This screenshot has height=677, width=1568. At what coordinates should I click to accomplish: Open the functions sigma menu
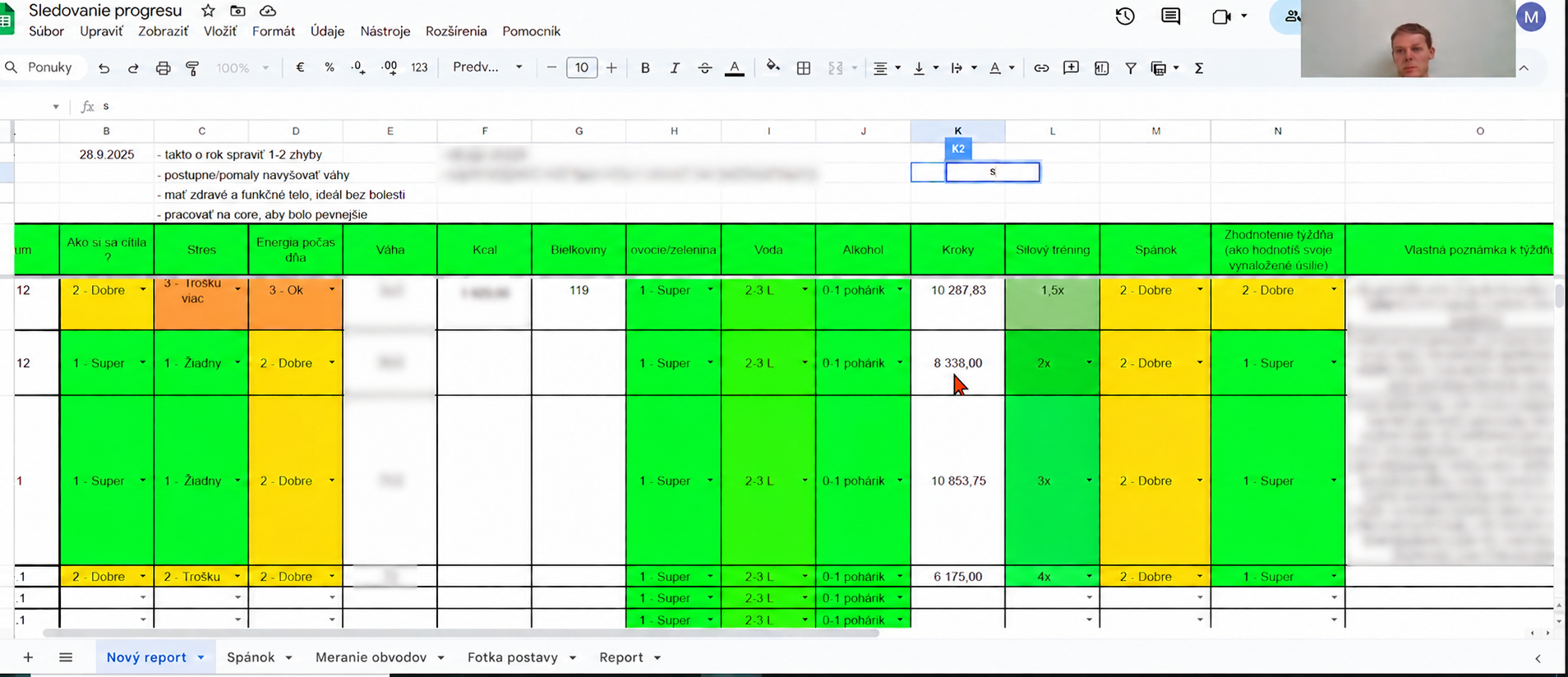[1199, 68]
